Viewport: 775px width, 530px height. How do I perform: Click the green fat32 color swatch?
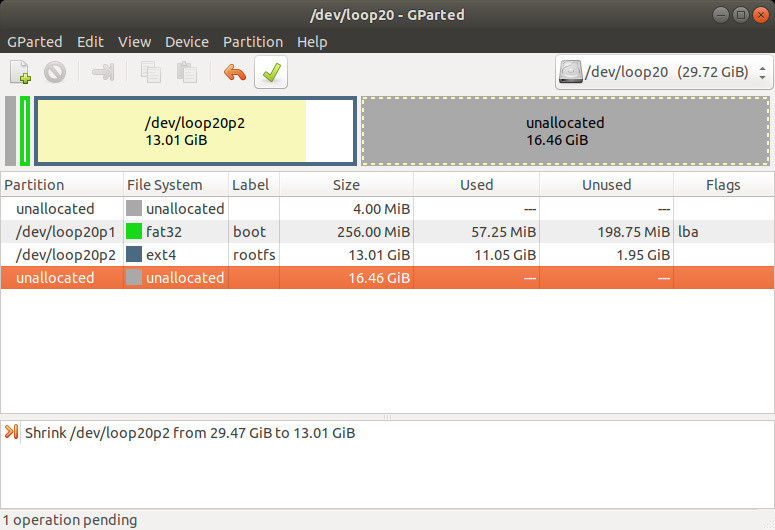coord(134,231)
